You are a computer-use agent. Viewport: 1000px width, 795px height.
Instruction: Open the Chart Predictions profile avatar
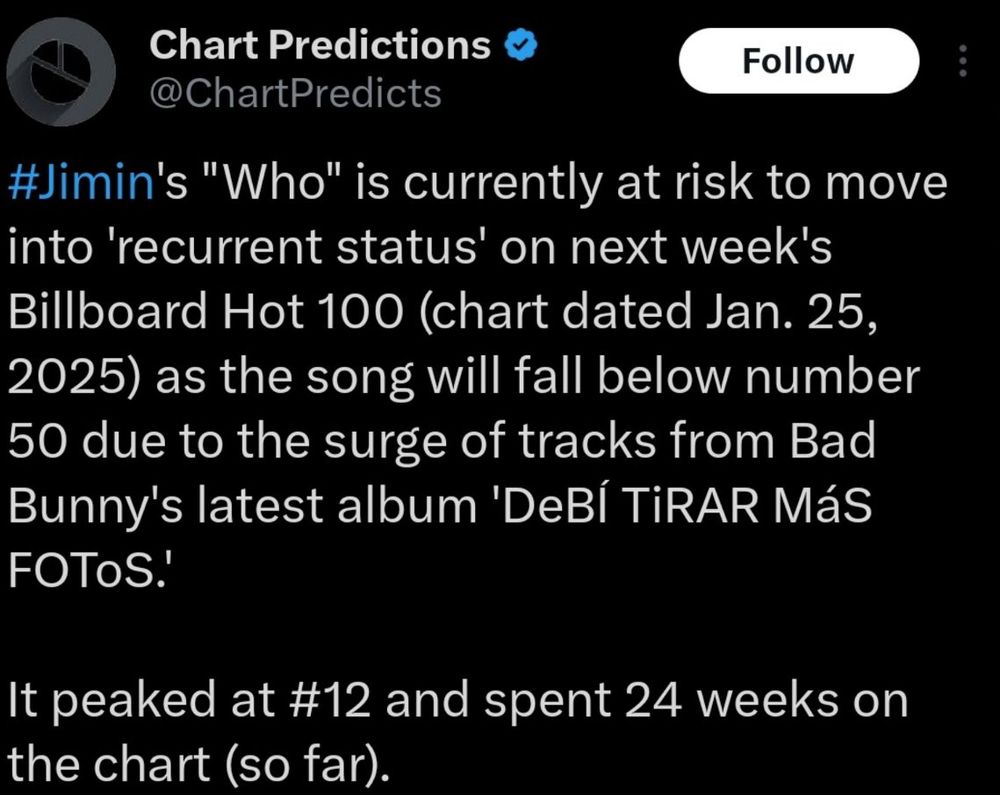(x=61, y=72)
